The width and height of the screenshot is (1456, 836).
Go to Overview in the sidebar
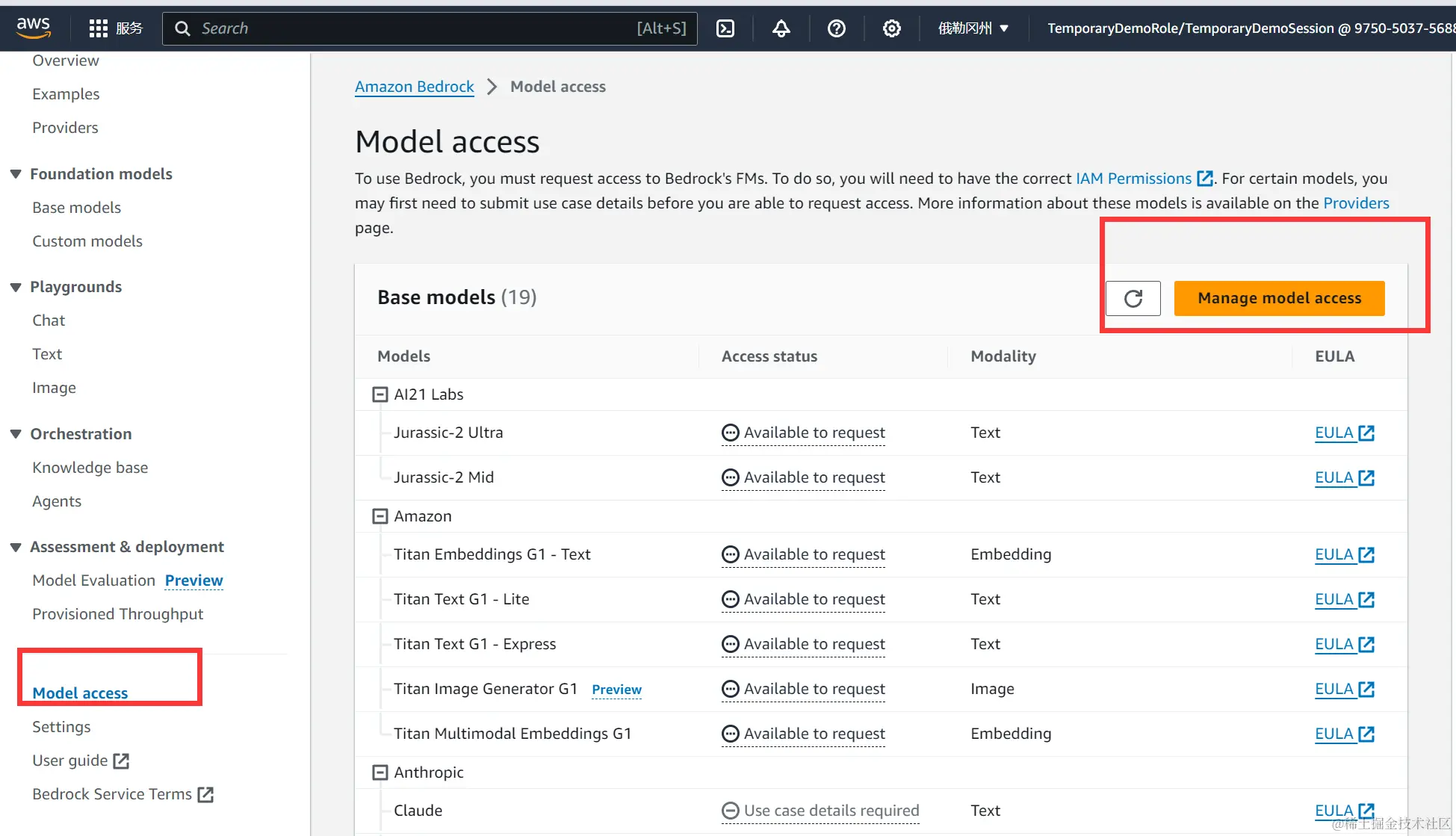(x=66, y=61)
